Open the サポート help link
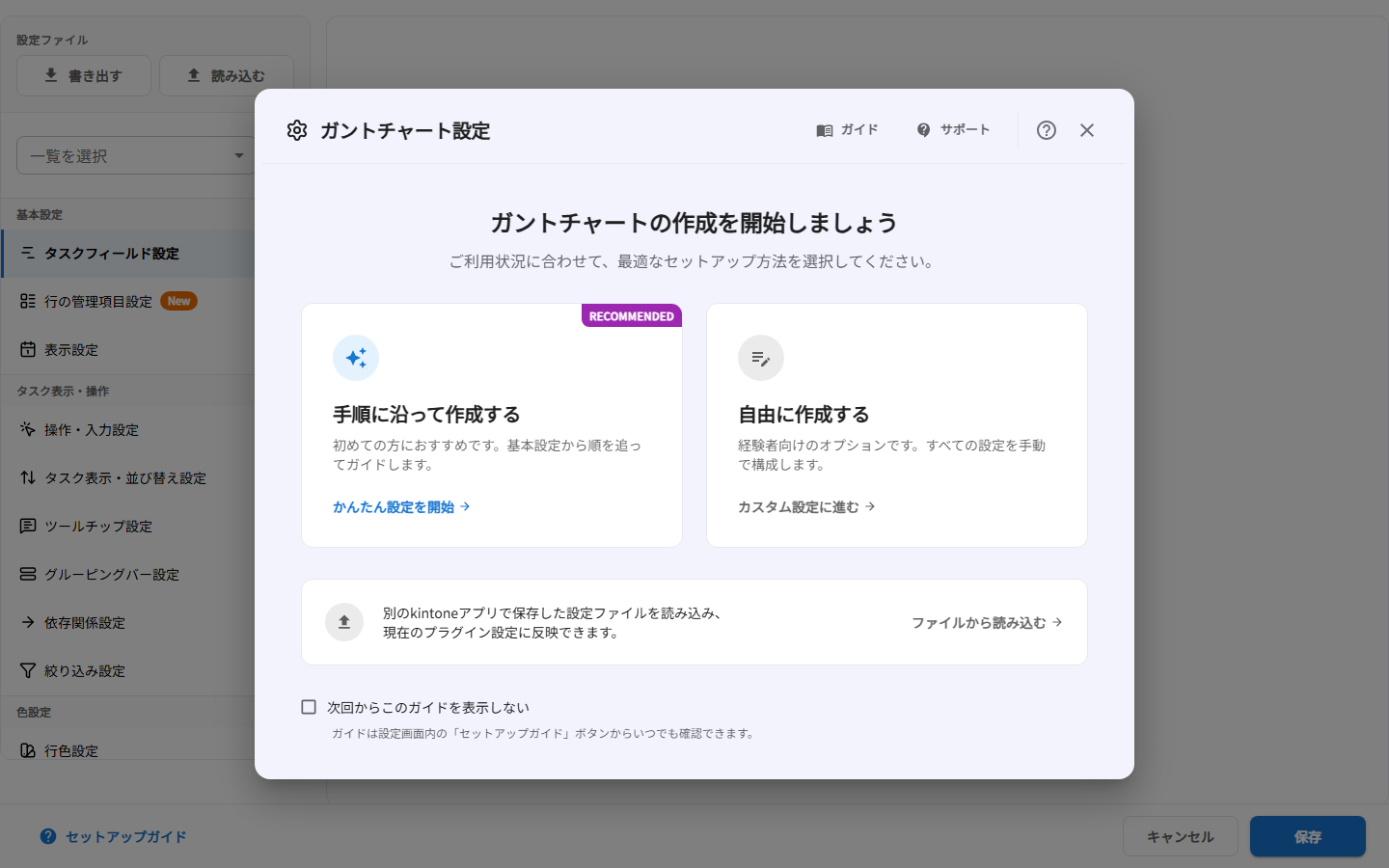The width and height of the screenshot is (1389, 868). [953, 130]
